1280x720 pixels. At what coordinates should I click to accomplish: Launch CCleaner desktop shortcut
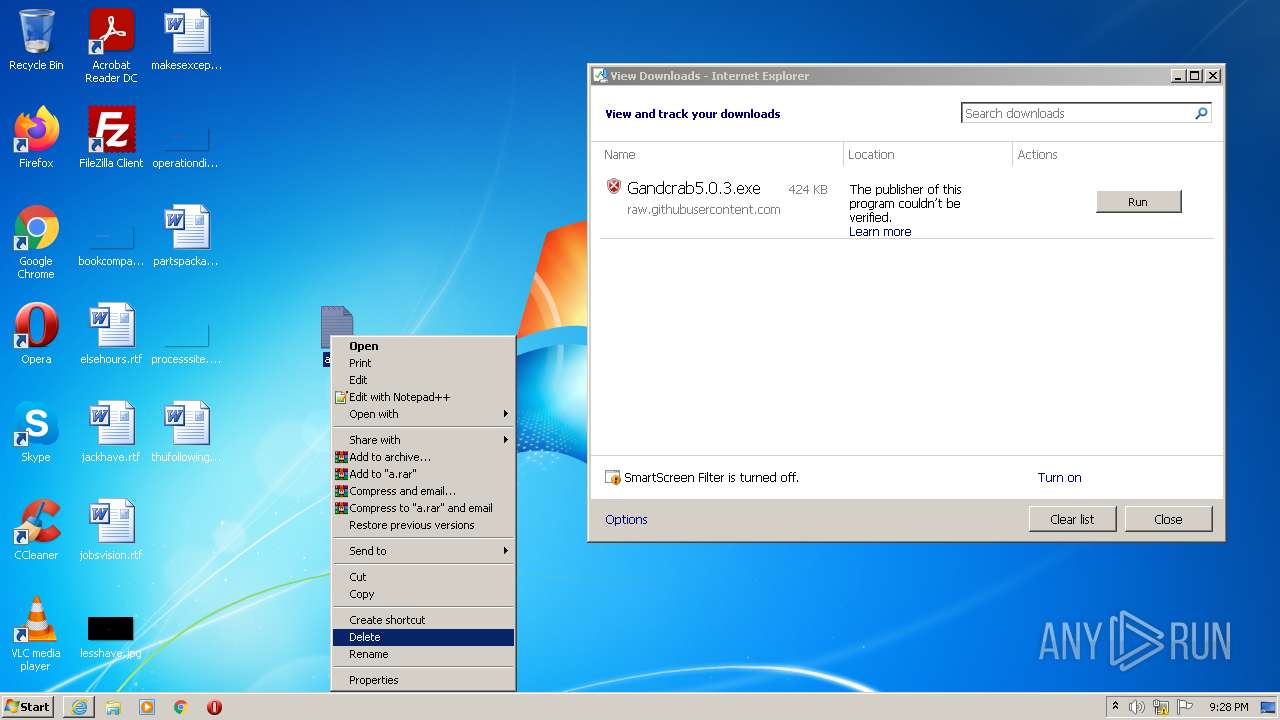point(36,530)
